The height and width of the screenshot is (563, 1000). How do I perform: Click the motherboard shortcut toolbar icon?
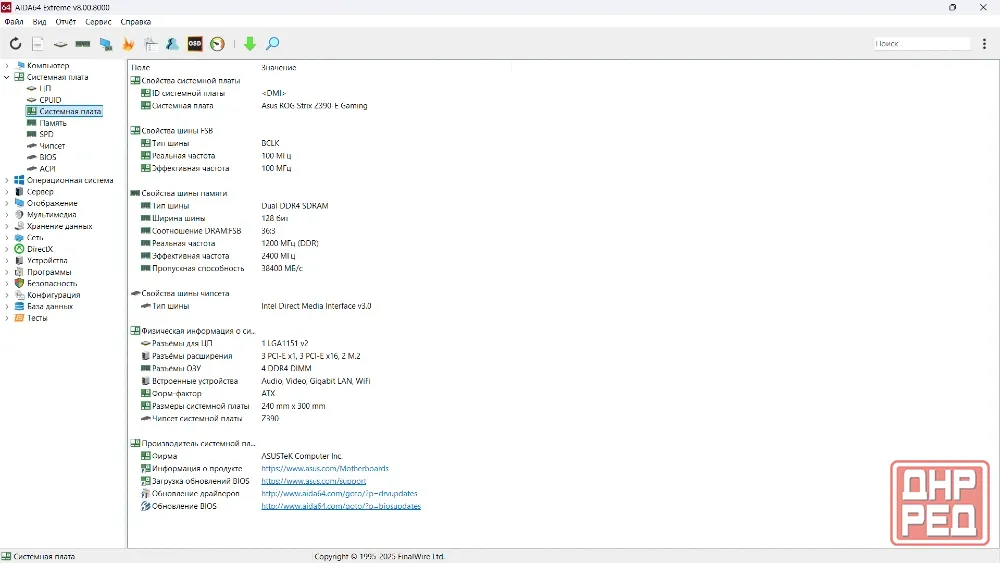pyautogui.click(x=60, y=43)
